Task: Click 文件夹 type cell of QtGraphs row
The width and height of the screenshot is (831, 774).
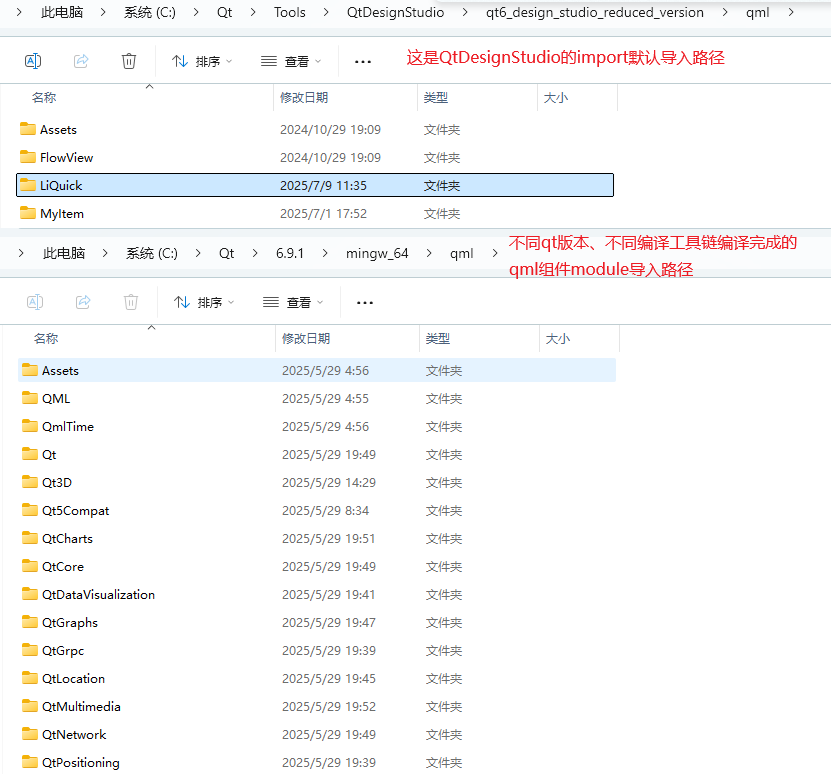Action: (444, 623)
